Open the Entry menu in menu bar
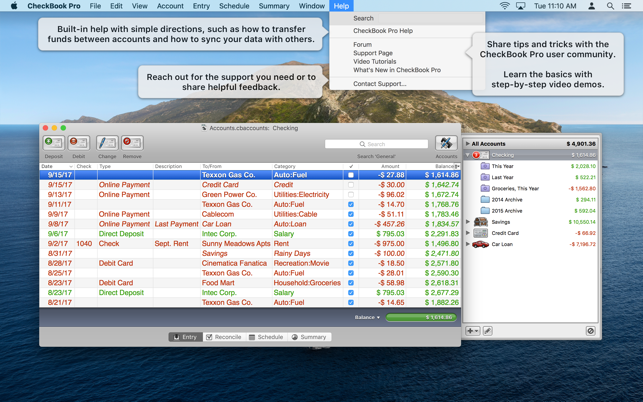The width and height of the screenshot is (643, 402). pos(201,6)
